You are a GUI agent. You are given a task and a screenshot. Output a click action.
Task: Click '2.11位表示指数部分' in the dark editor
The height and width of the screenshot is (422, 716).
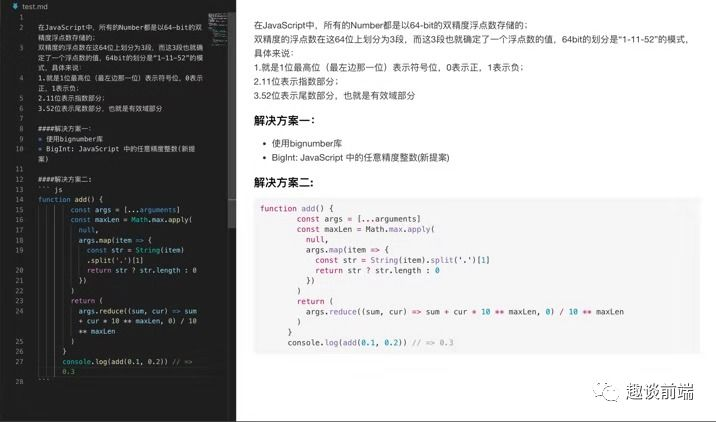[71, 98]
